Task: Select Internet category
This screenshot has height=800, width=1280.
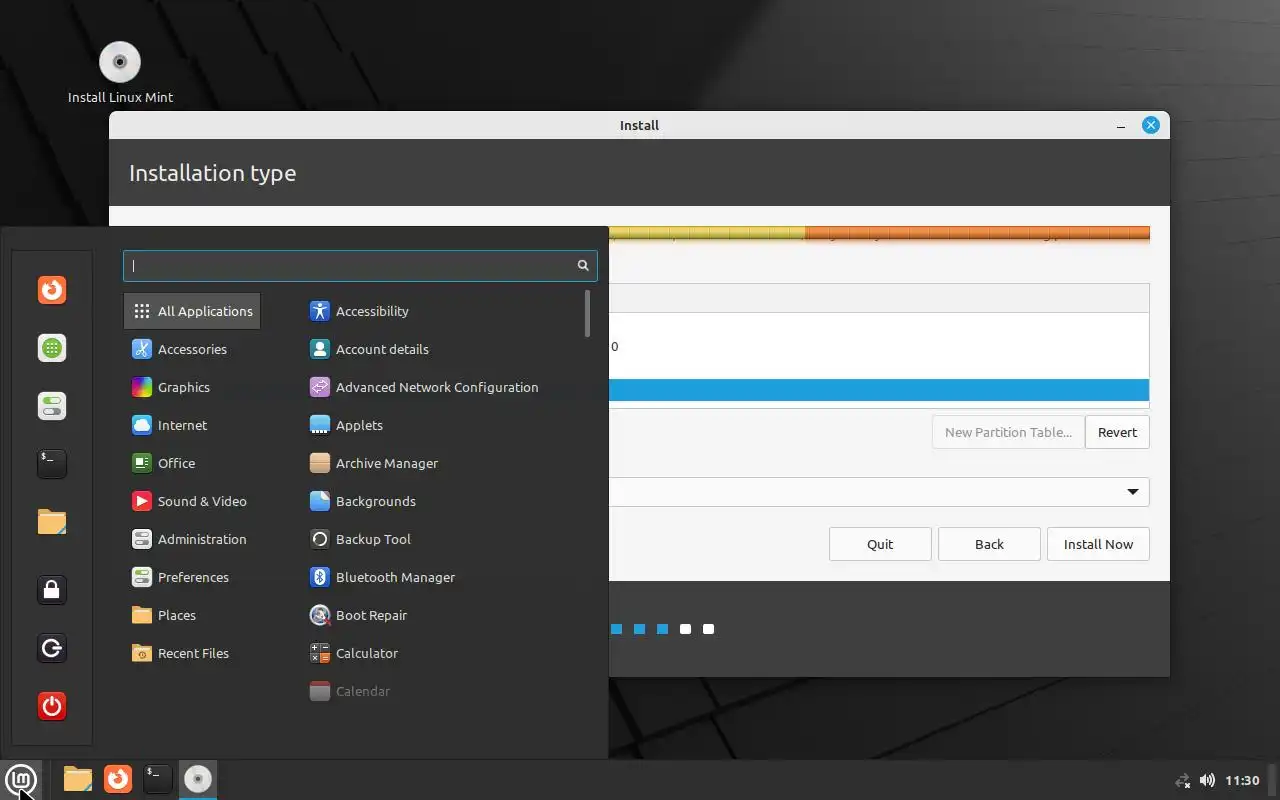Action: click(x=192, y=425)
